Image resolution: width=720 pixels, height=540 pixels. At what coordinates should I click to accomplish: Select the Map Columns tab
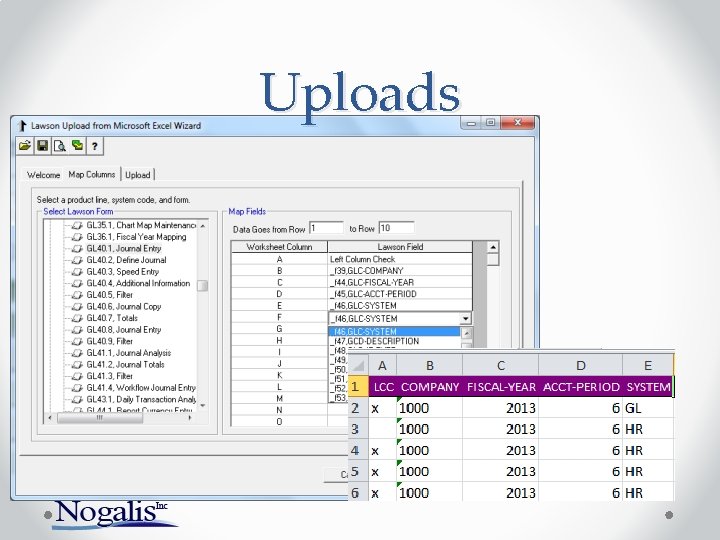[92, 174]
